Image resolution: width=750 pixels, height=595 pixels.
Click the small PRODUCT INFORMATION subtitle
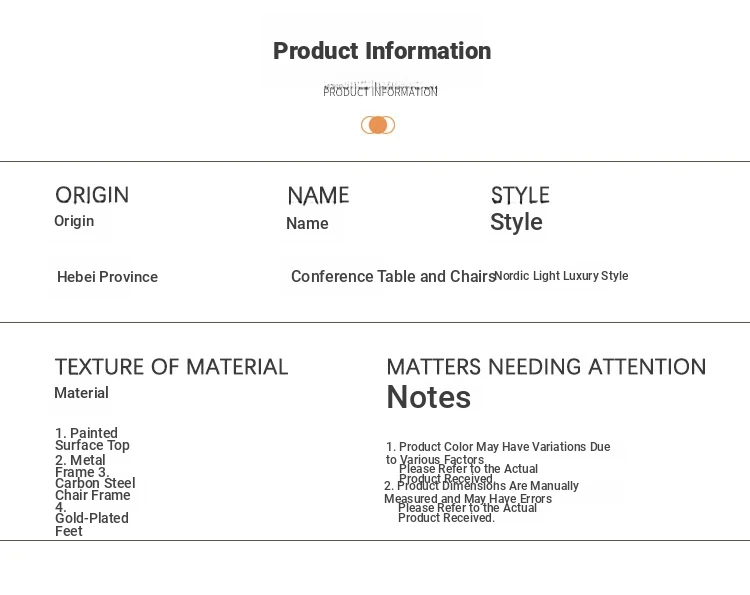point(380,91)
